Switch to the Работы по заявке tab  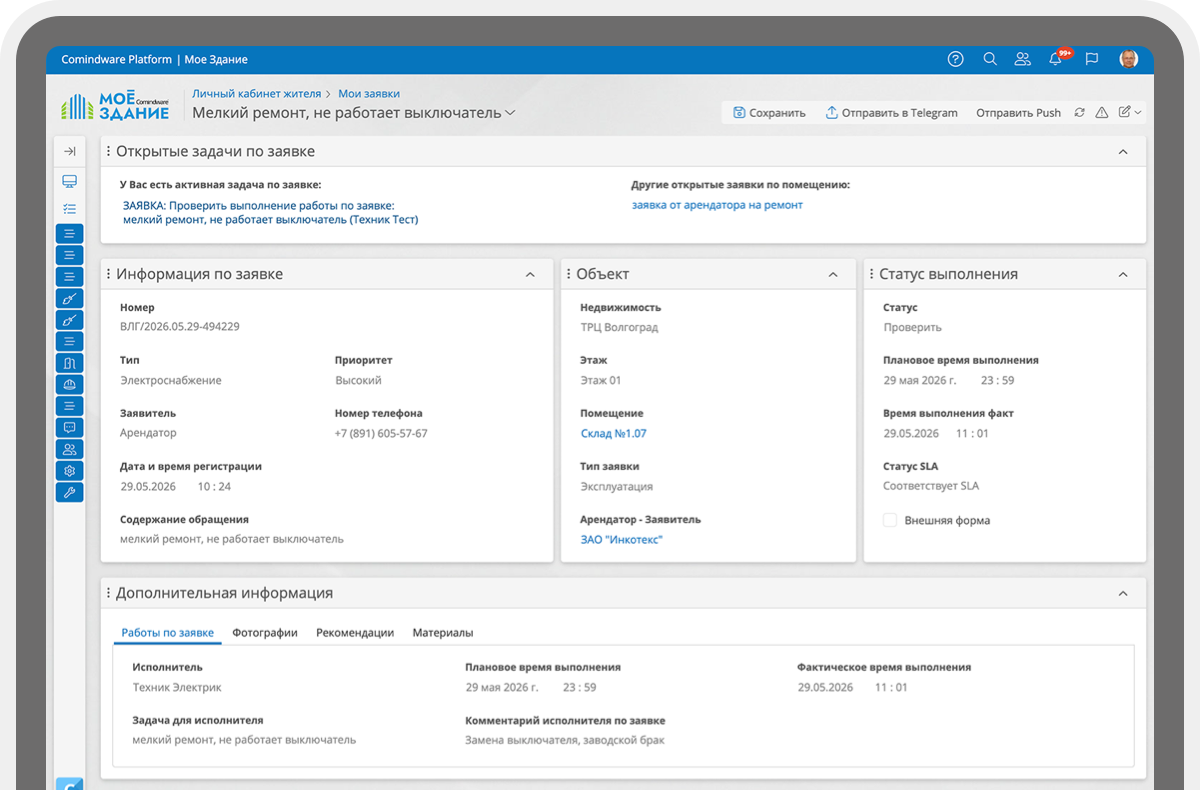[x=167, y=633]
